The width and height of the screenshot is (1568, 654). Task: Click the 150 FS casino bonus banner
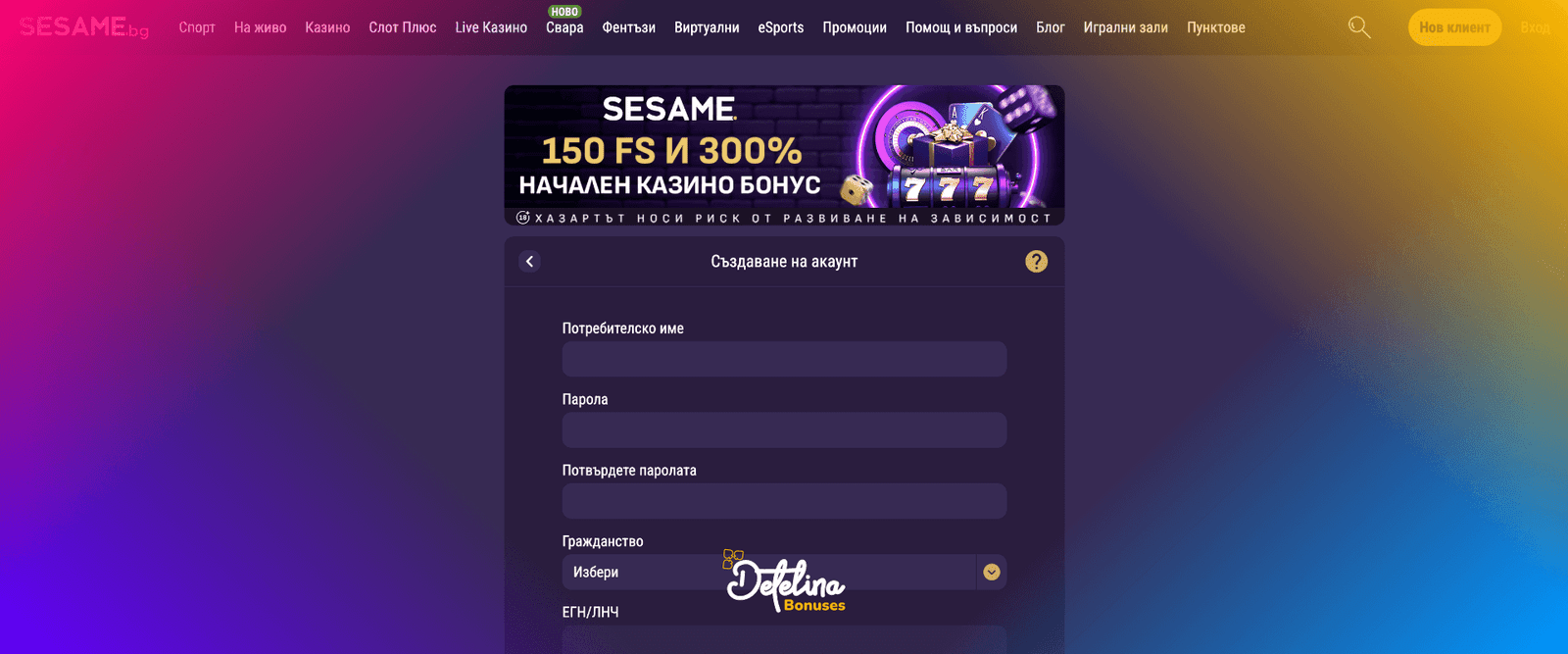click(784, 155)
